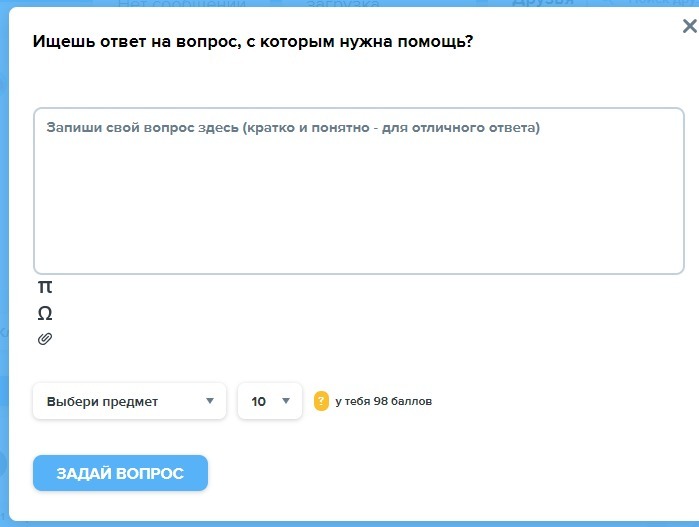Image resolution: width=699 pixels, height=527 pixels.
Task: Click the yellow question mark help icon
Action: coord(321,401)
